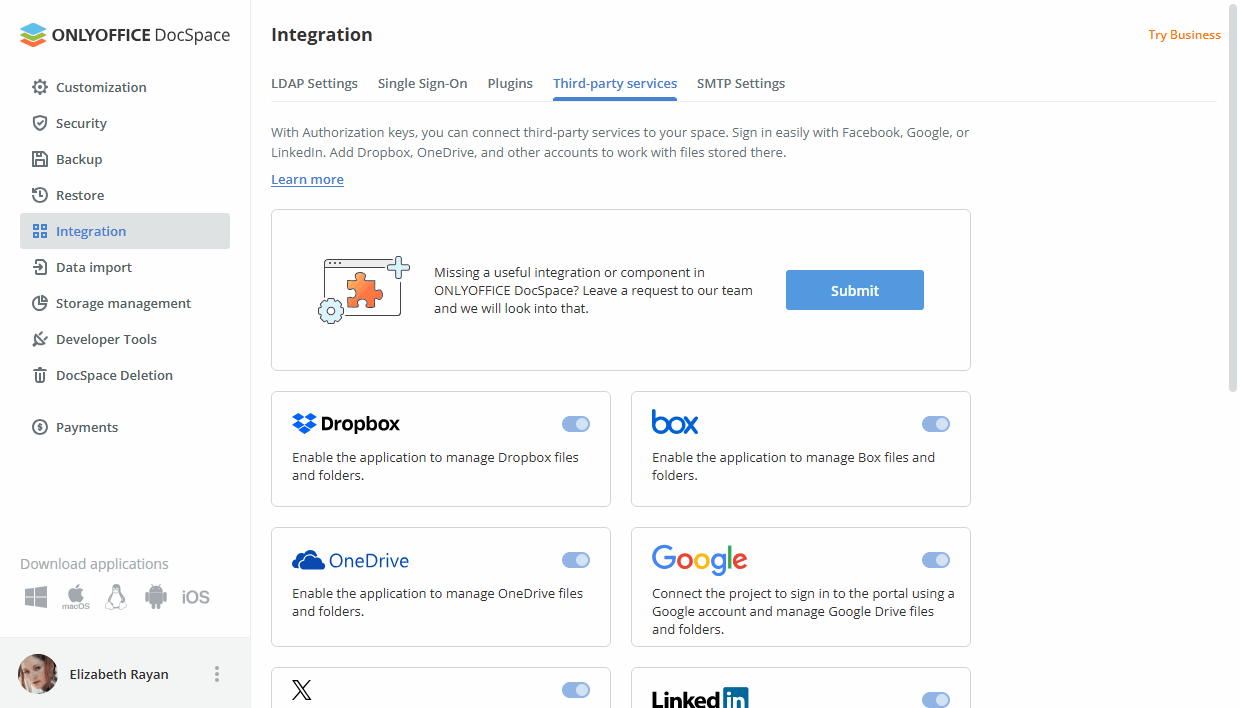Open the profile options menu
Screen dimensions: 1240x708
pos(217,674)
